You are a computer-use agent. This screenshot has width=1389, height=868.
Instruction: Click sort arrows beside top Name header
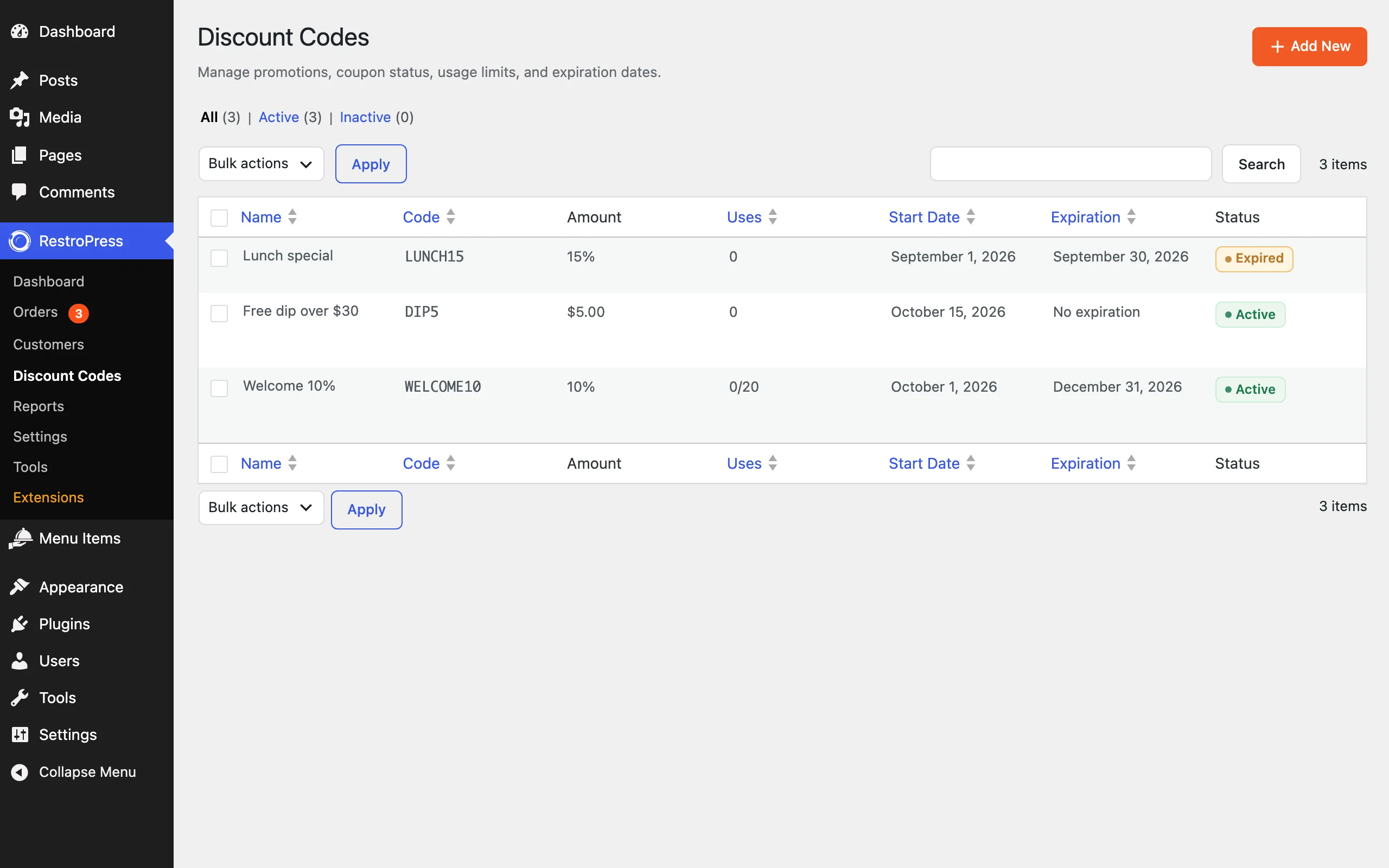292,217
